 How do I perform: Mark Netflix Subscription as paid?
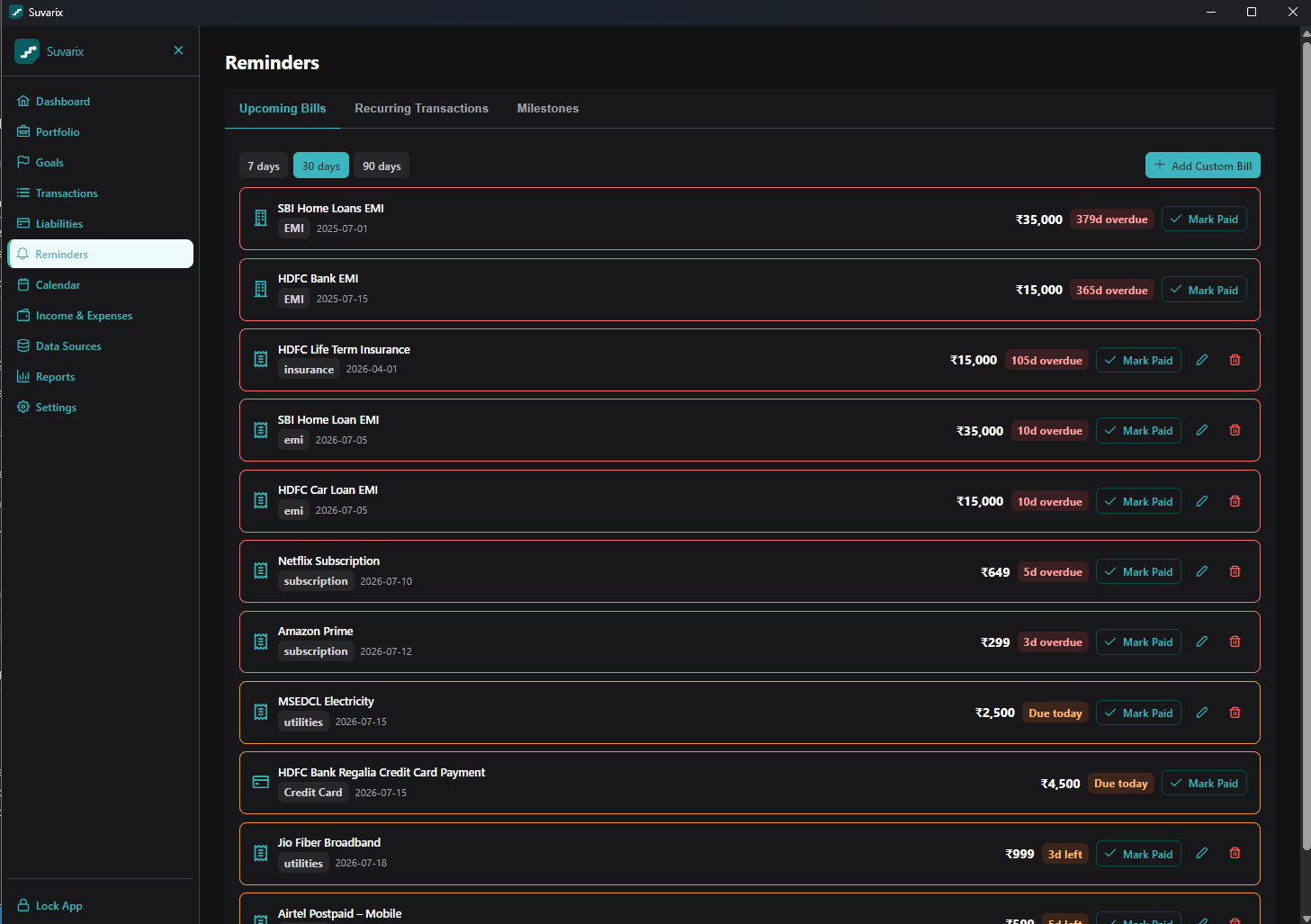point(1138,571)
